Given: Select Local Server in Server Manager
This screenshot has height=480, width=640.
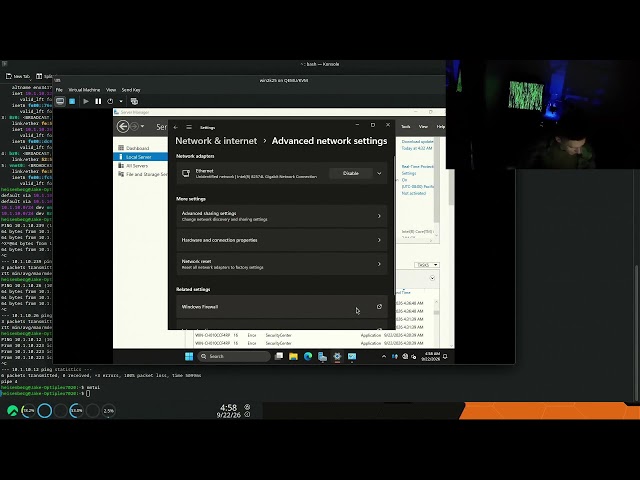Looking at the screenshot, I should pyautogui.click(x=140, y=157).
